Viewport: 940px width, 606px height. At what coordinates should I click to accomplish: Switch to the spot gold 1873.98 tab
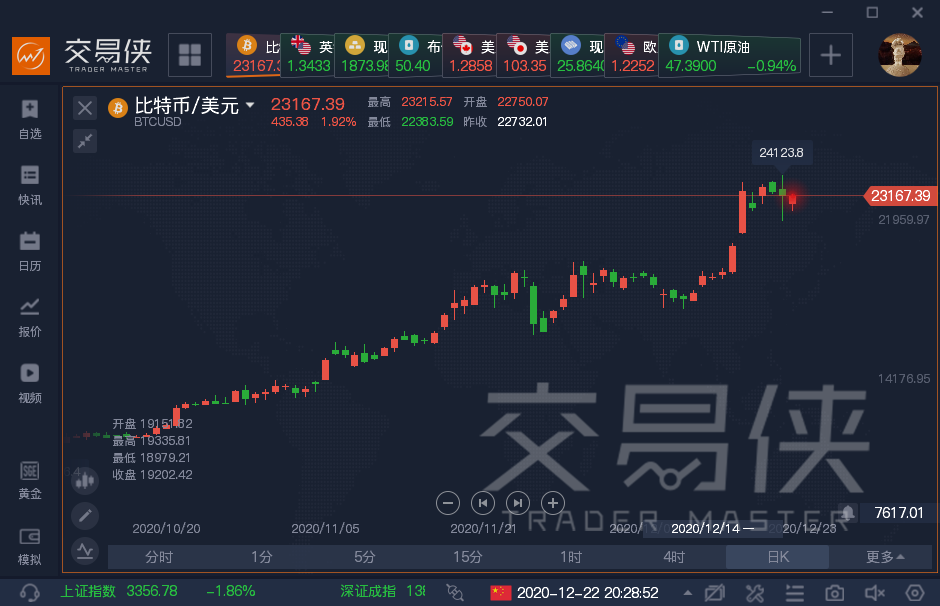coord(361,56)
